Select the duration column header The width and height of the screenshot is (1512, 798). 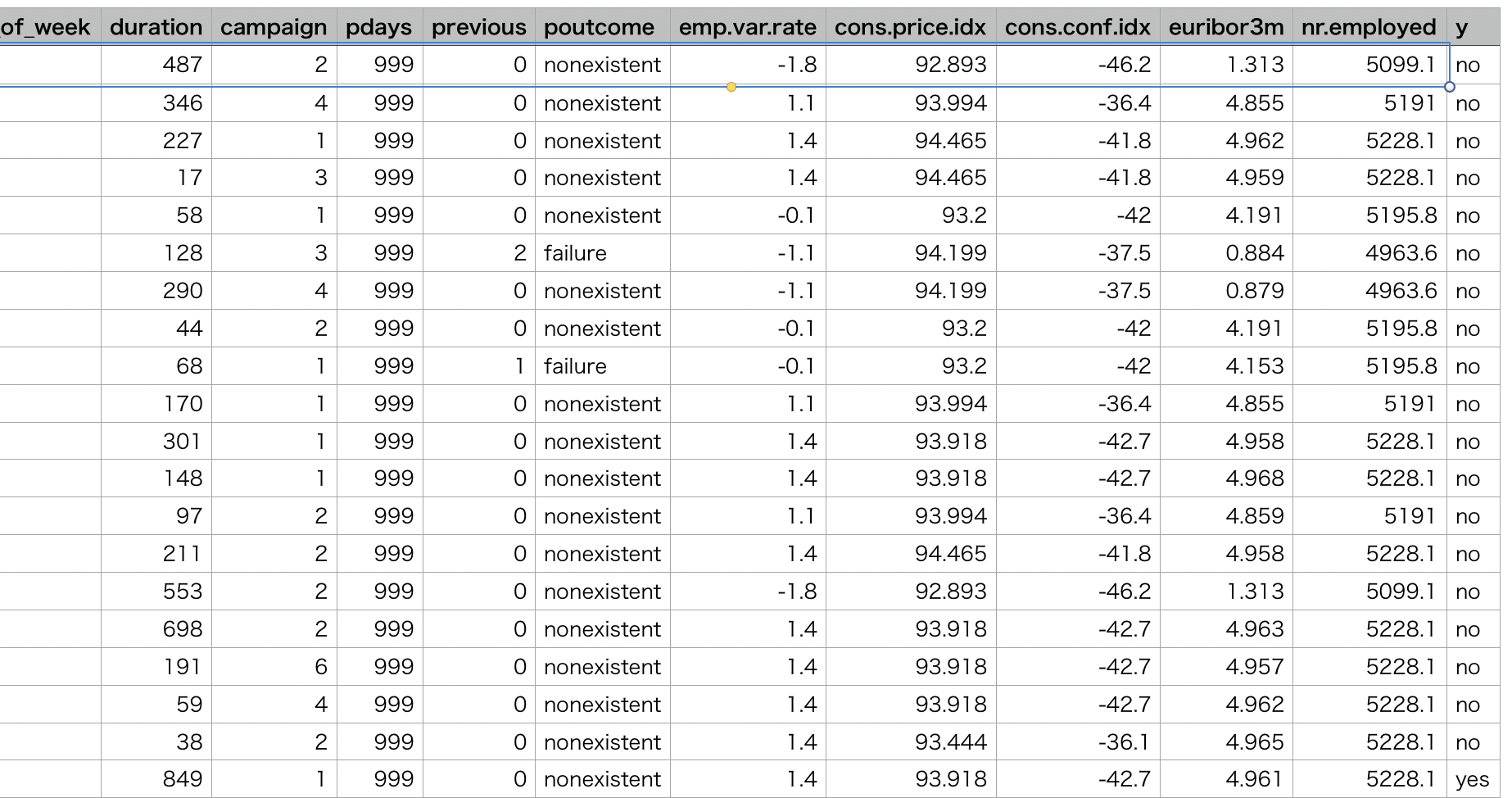coord(156,27)
